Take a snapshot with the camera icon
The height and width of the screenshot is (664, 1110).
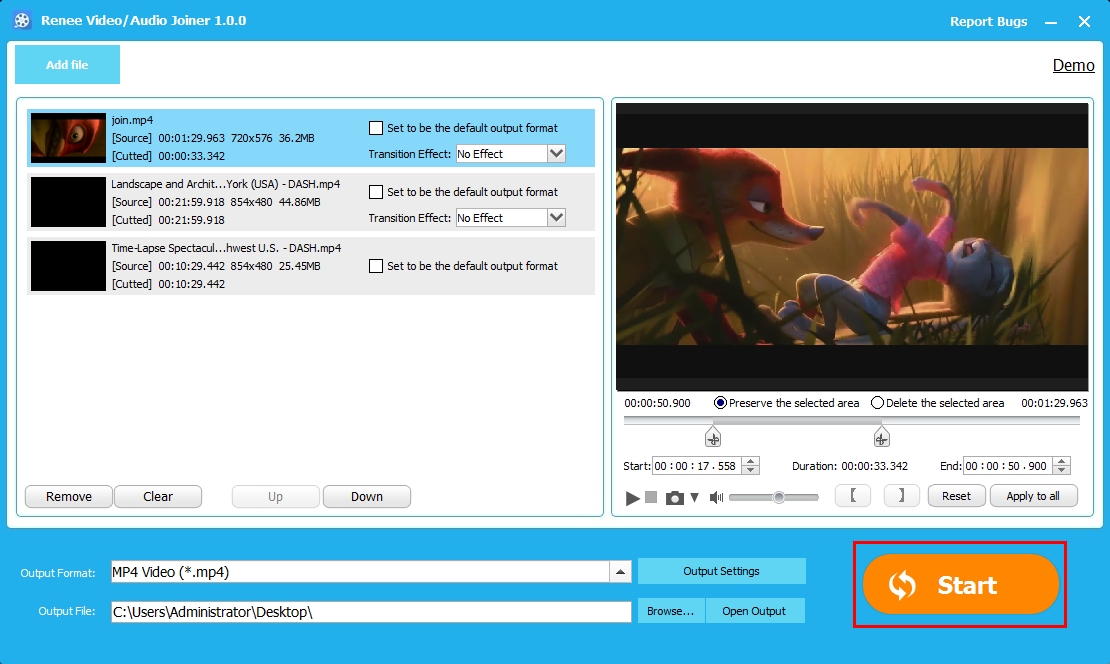pyautogui.click(x=674, y=498)
